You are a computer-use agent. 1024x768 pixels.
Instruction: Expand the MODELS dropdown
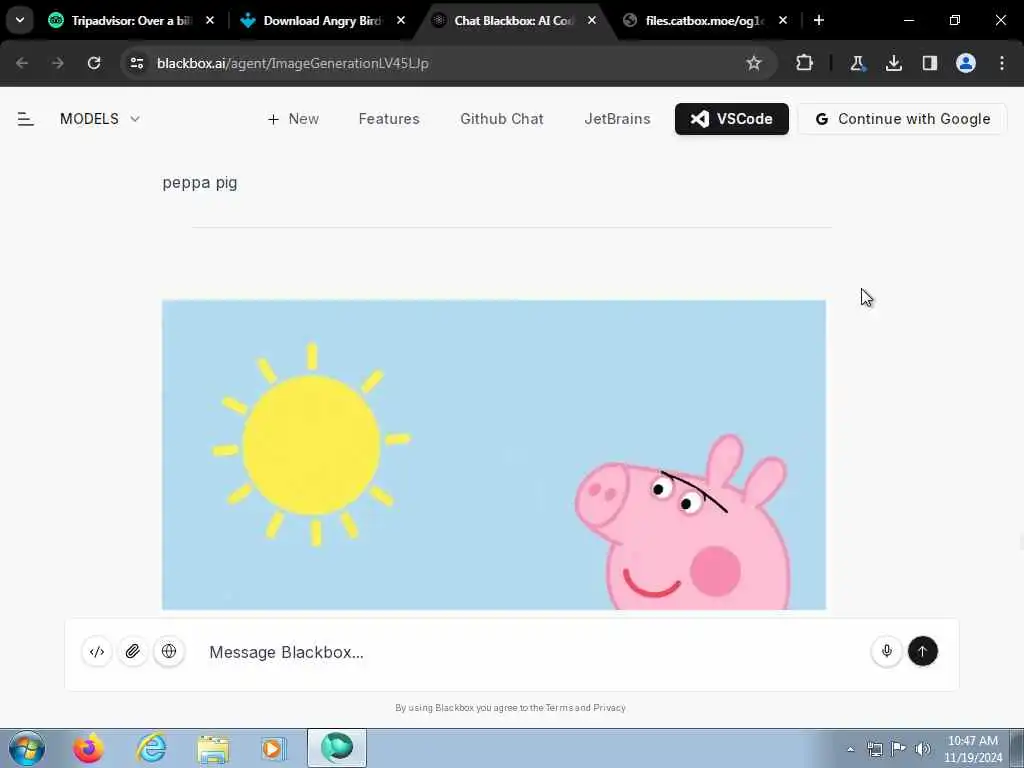pyautogui.click(x=100, y=119)
